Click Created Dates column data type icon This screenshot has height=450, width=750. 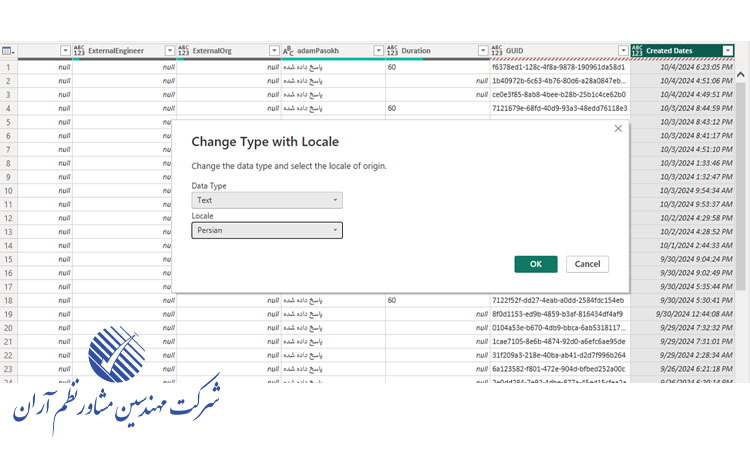[x=637, y=50]
